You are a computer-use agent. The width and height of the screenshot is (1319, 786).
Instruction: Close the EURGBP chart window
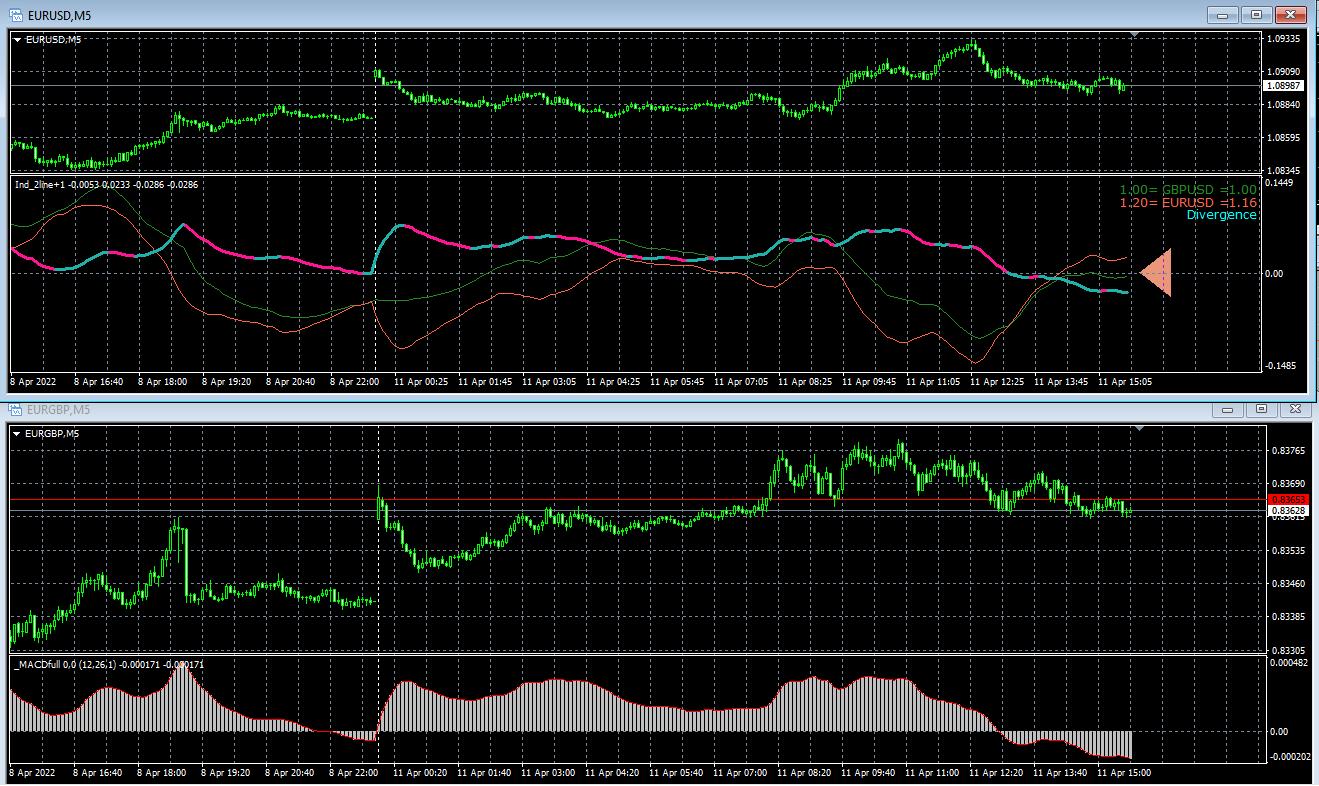point(1295,409)
